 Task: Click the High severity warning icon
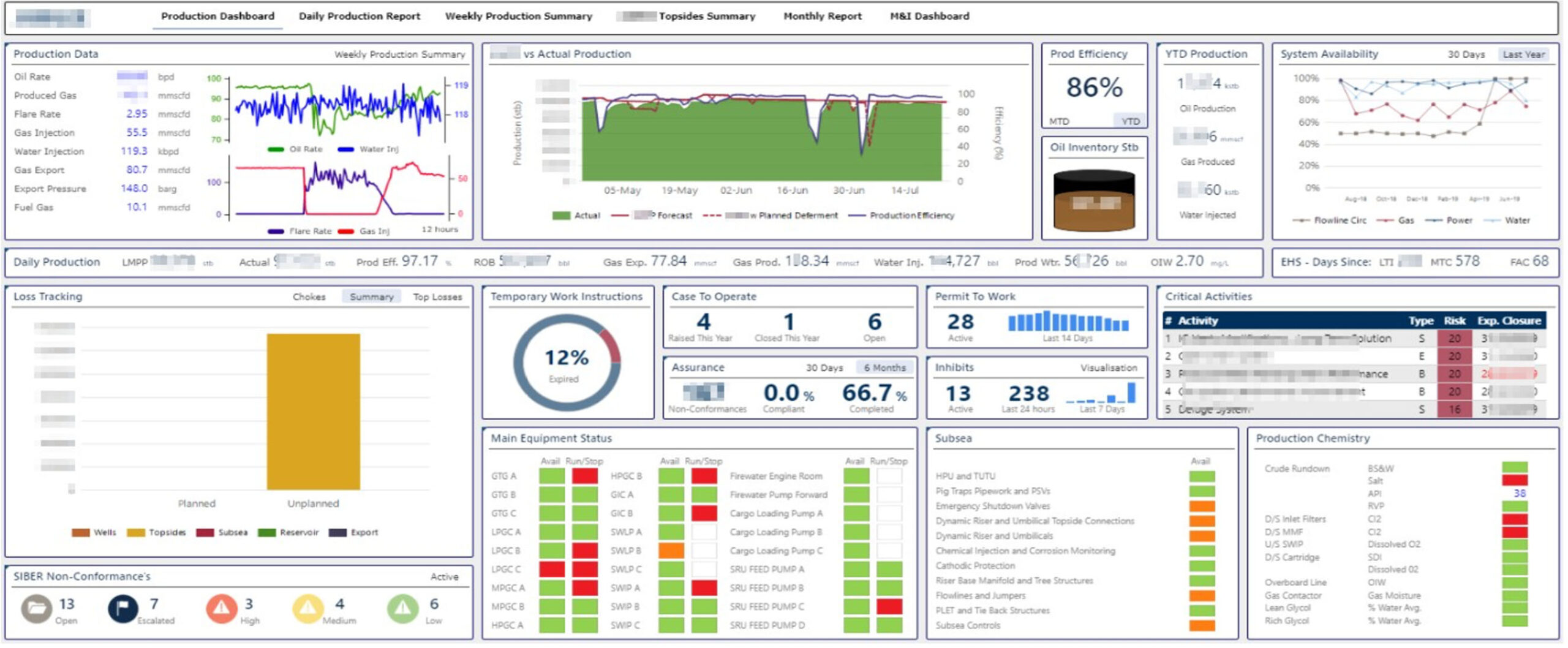coord(221,609)
